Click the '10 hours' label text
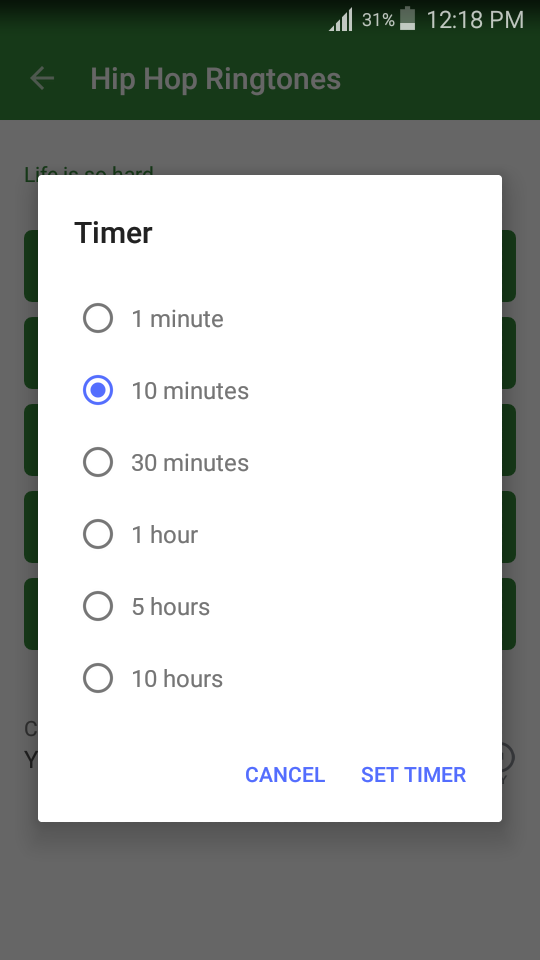Viewport: 540px width, 960px height. pos(177,679)
